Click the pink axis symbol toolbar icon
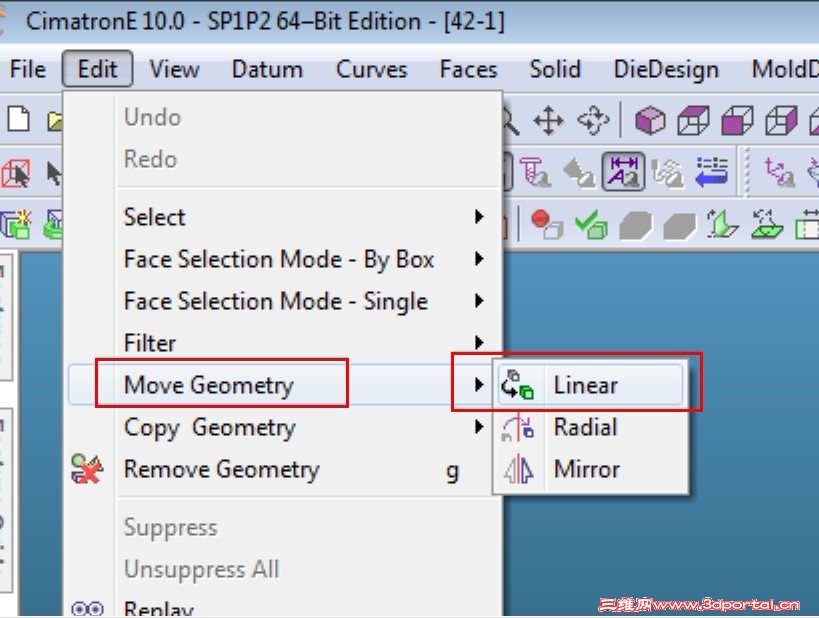The height and width of the screenshot is (618, 819). tap(779, 172)
